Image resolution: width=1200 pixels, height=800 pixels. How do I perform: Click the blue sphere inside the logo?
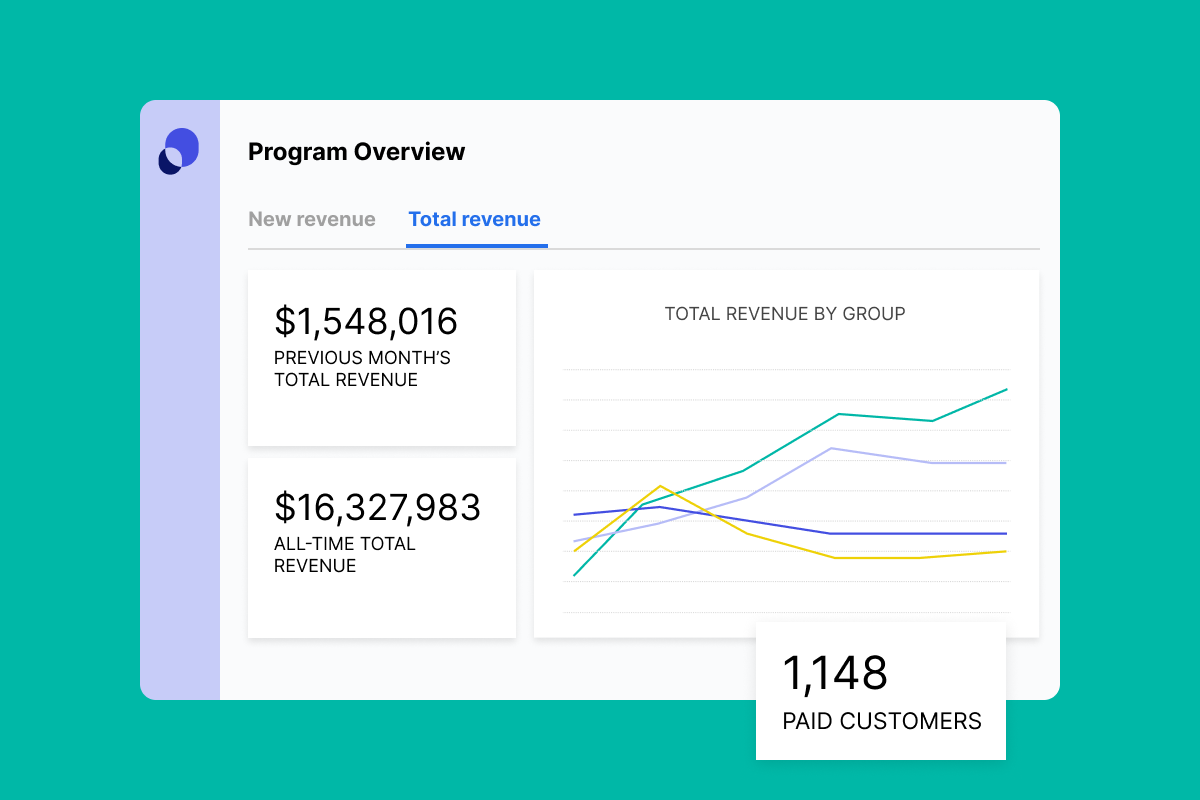click(184, 144)
